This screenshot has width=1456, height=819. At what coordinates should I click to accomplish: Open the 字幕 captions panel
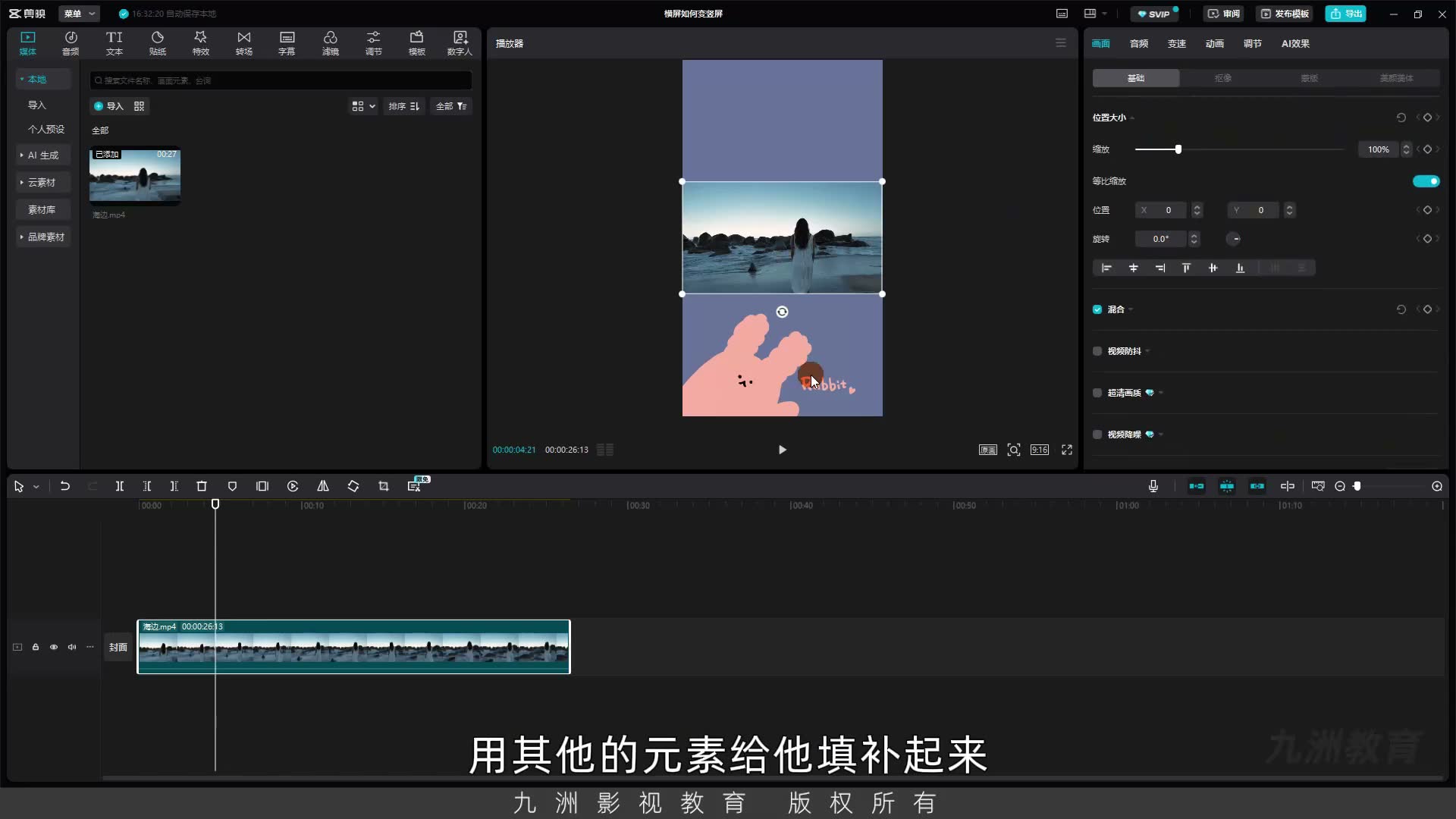pyautogui.click(x=287, y=43)
